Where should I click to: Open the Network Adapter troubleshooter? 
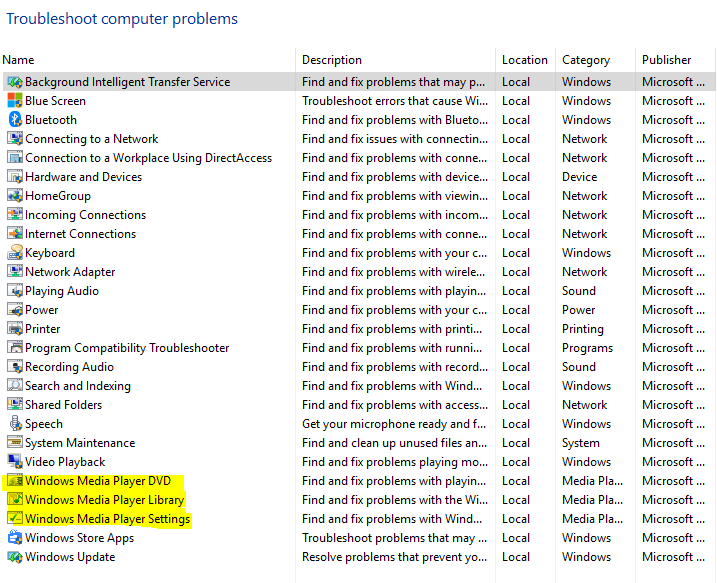tap(70, 272)
